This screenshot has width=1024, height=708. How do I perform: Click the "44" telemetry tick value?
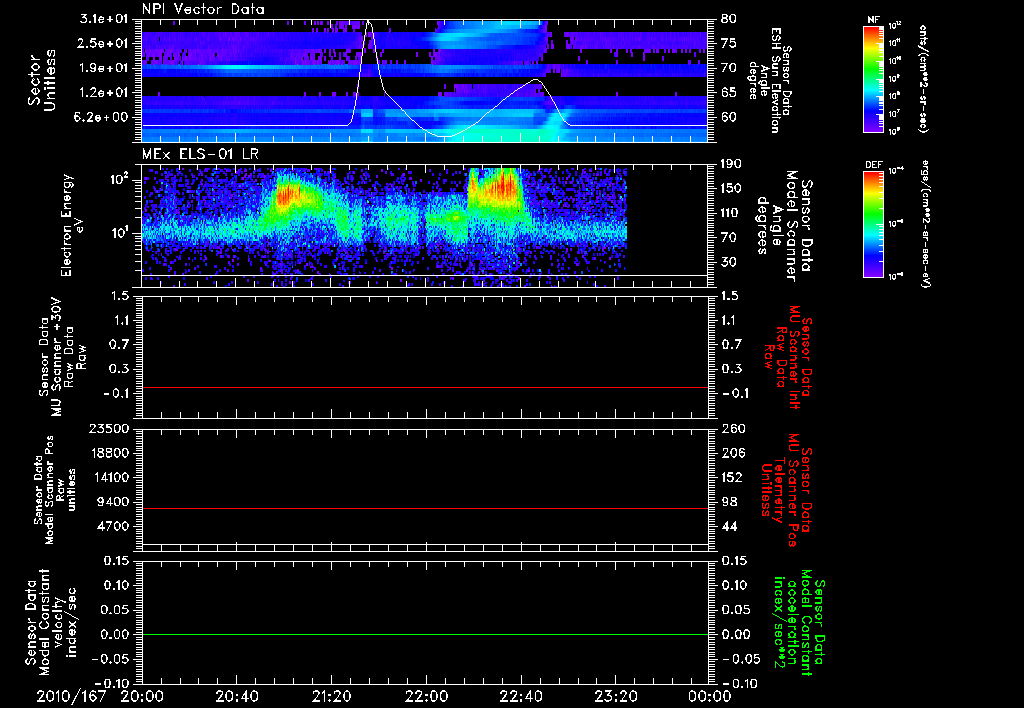729,526
